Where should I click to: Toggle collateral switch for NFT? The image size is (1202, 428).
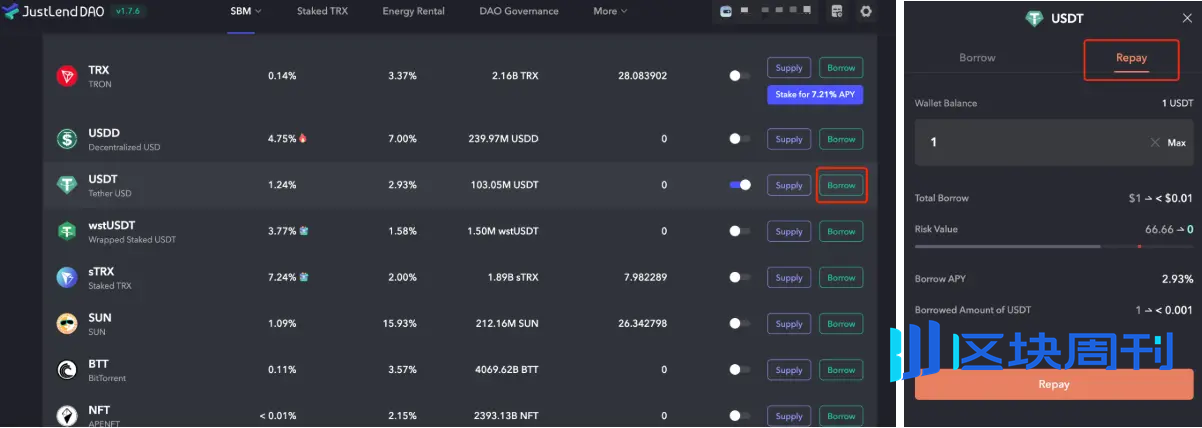pos(740,415)
